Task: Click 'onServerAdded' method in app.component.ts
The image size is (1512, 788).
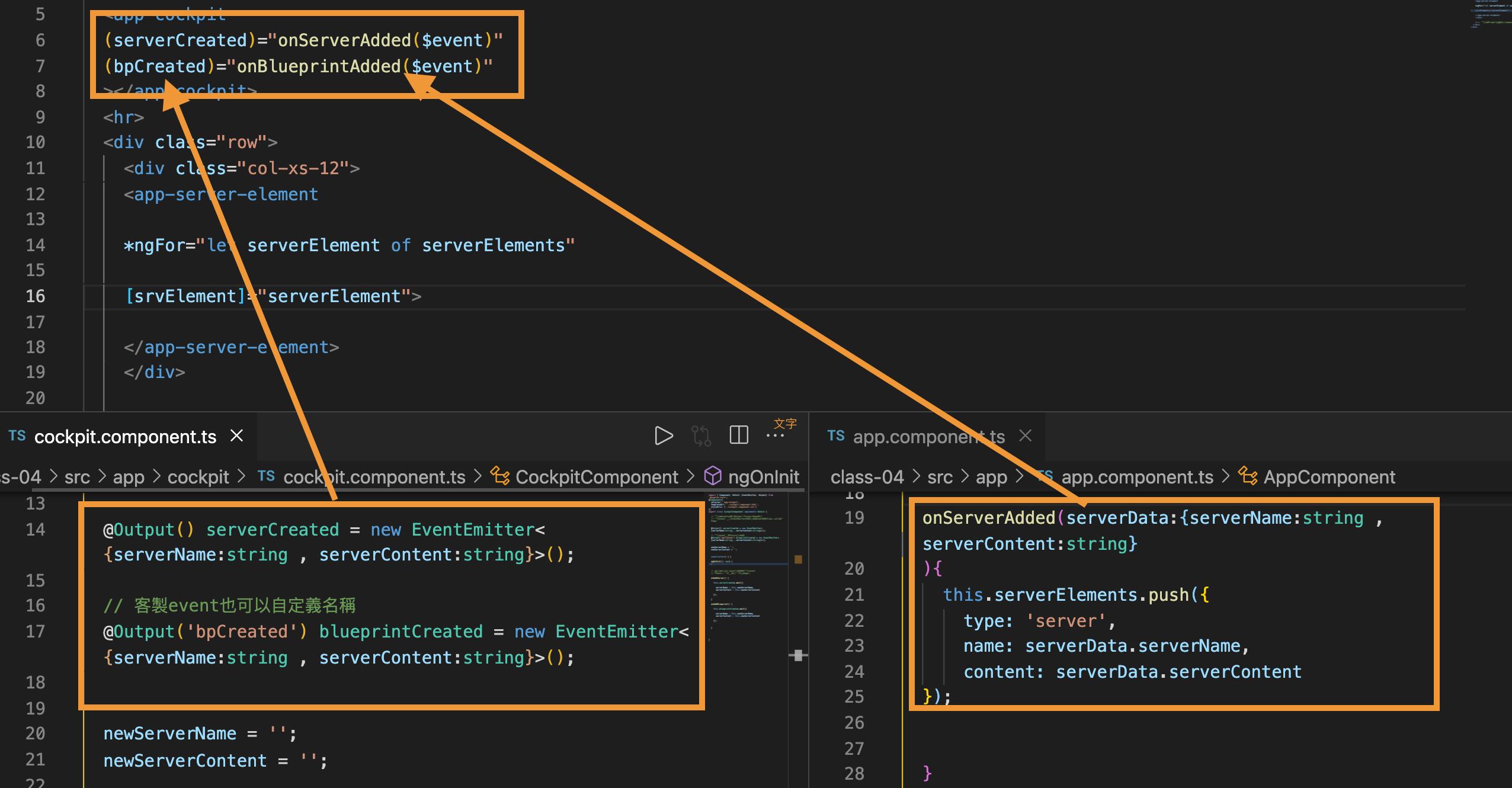Action: click(x=989, y=518)
